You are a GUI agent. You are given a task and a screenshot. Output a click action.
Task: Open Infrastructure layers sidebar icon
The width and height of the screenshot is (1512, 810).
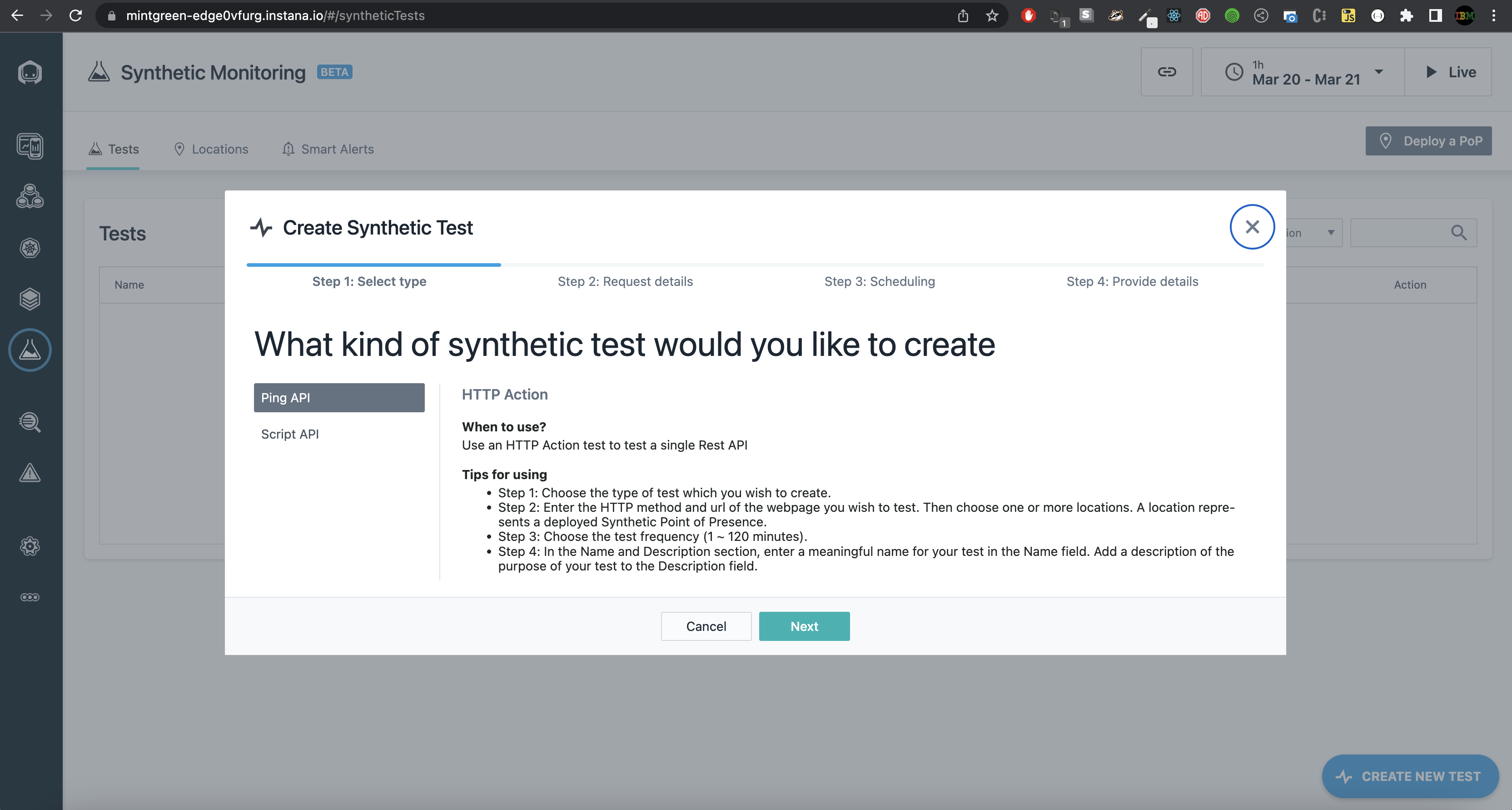pyautogui.click(x=30, y=299)
